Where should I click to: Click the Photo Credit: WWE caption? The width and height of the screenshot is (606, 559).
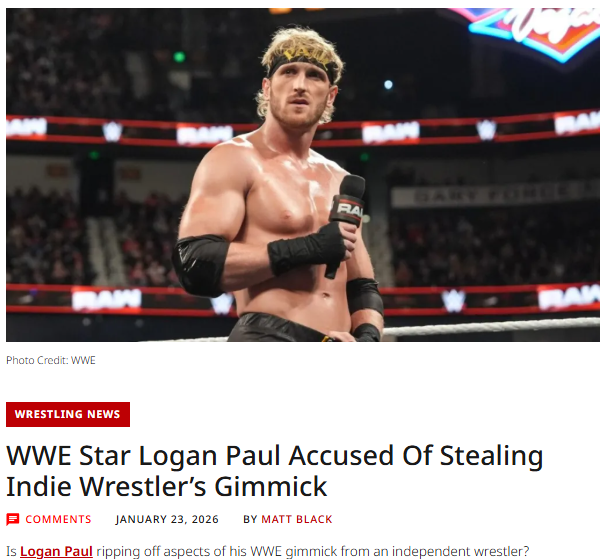51,360
